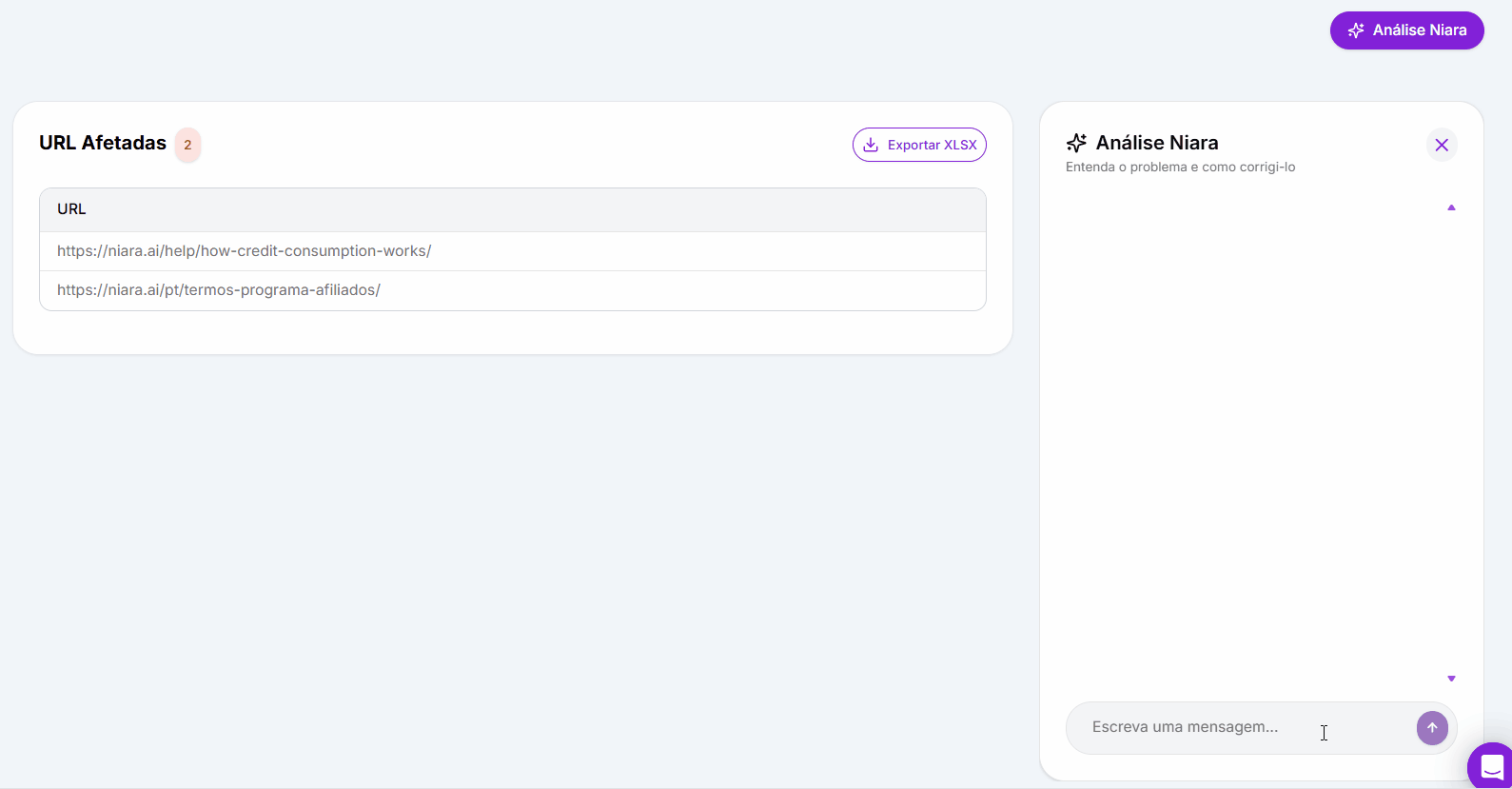1512x789 pixels.
Task: Click the sparkle icon beside Análise Niara heading
Action: [1076, 143]
